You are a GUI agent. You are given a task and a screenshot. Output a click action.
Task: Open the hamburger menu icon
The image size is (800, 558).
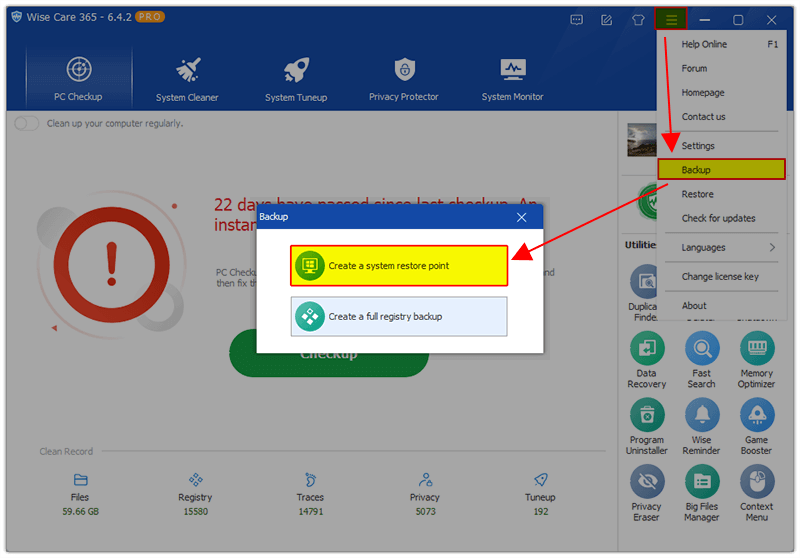pyautogui.click(x=671, y=19)
